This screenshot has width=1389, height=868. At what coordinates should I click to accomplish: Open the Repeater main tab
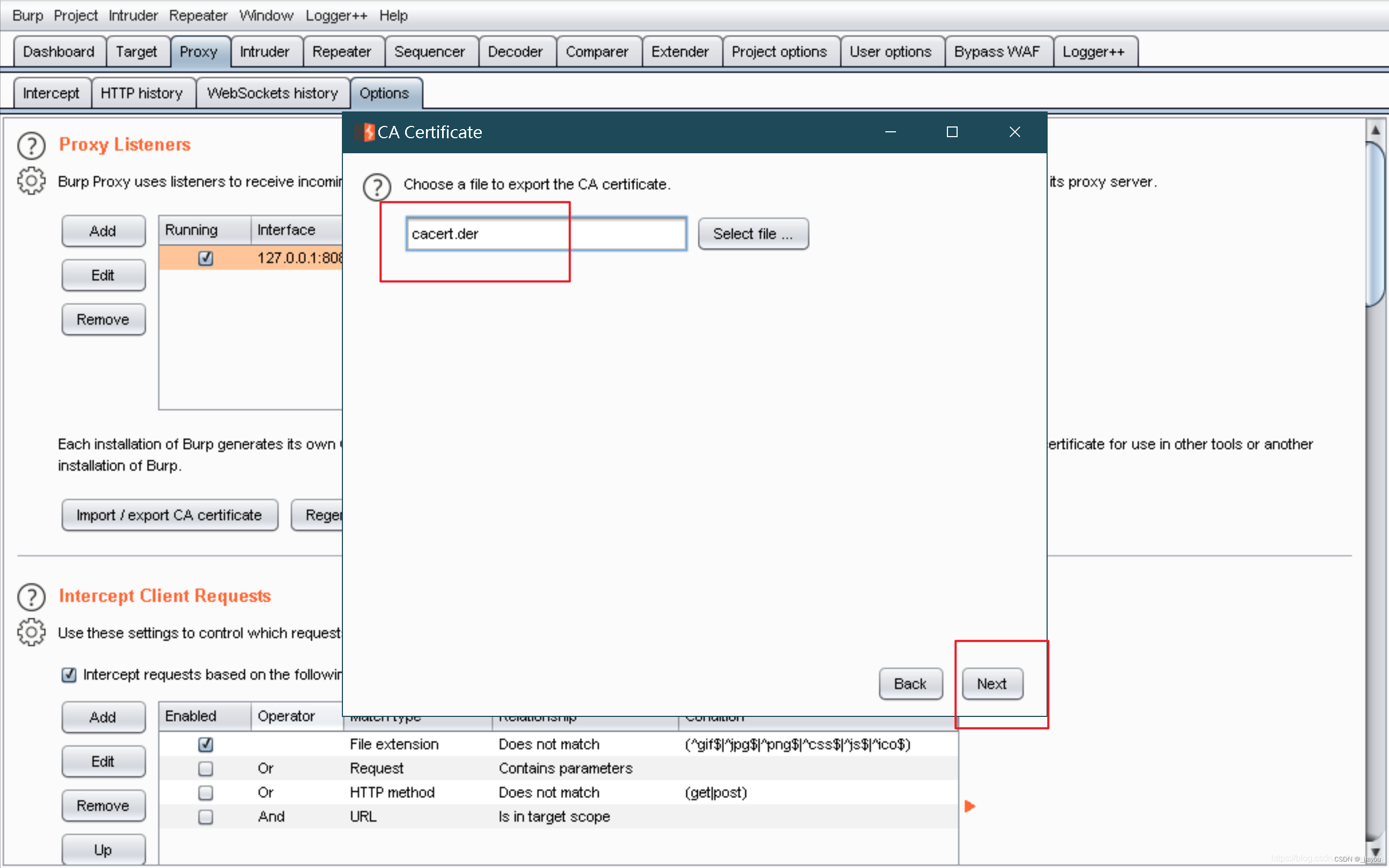[x=341, y=51]
